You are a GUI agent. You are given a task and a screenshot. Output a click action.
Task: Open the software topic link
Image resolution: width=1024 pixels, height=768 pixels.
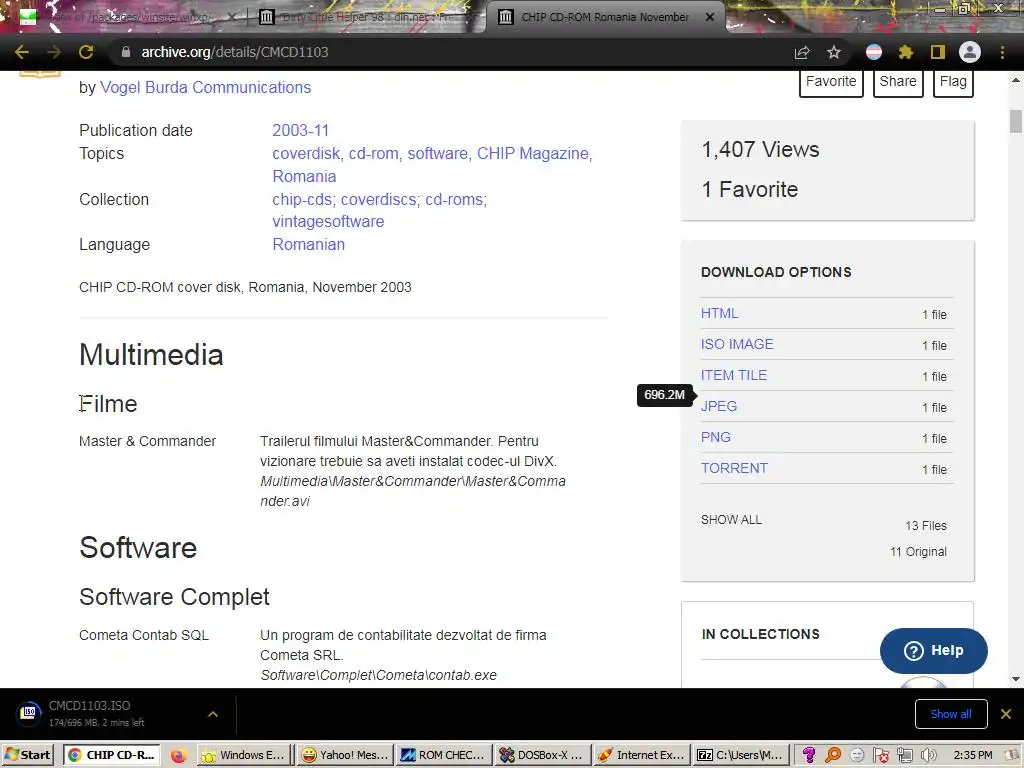438,153
